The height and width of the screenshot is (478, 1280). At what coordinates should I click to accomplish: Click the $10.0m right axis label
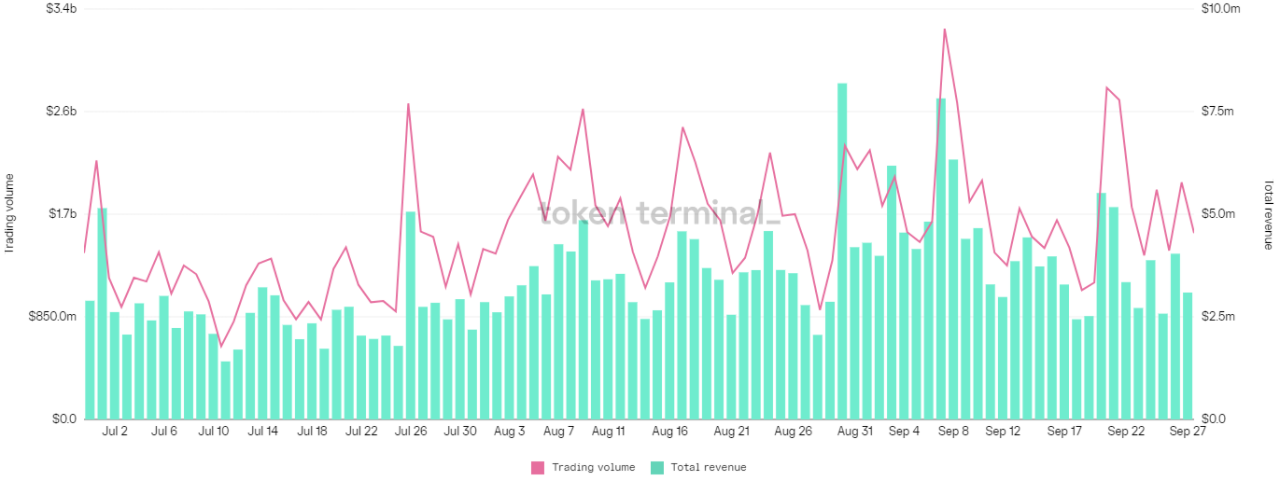tap(1221, 9)
